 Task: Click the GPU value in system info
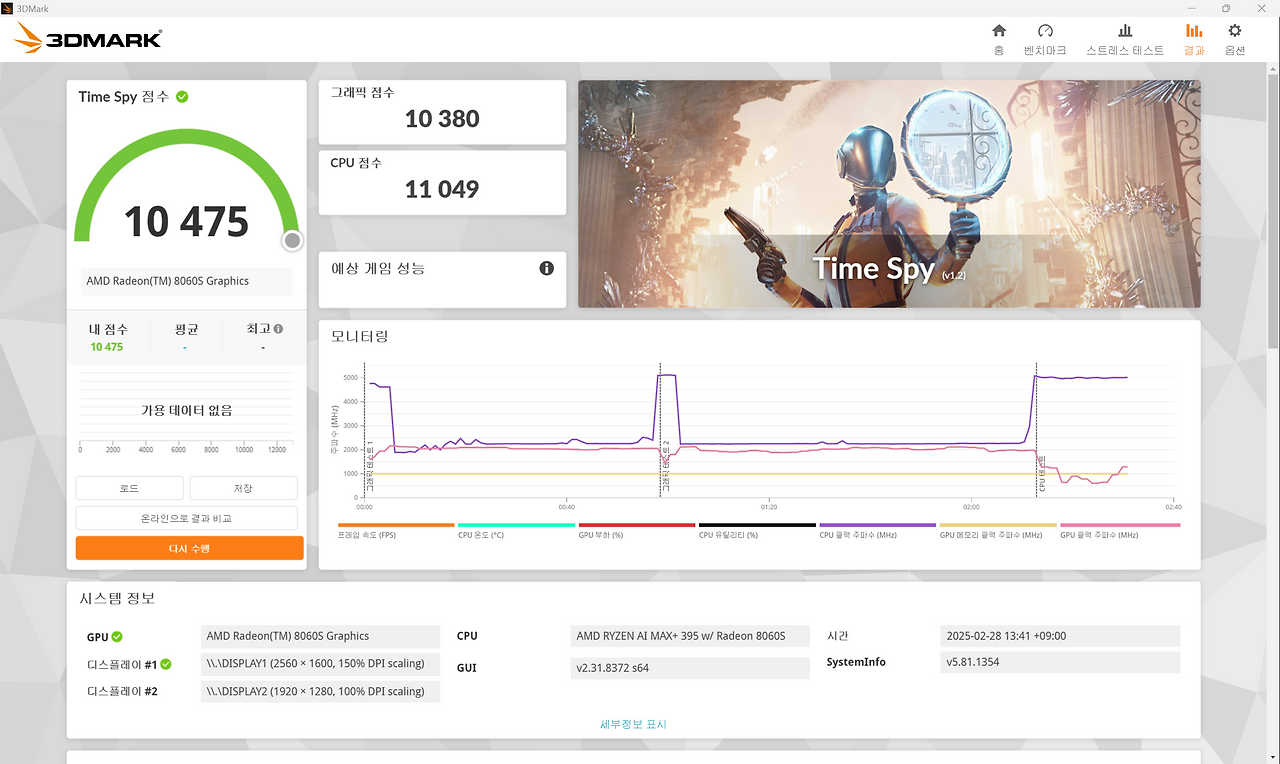(320, 636)
